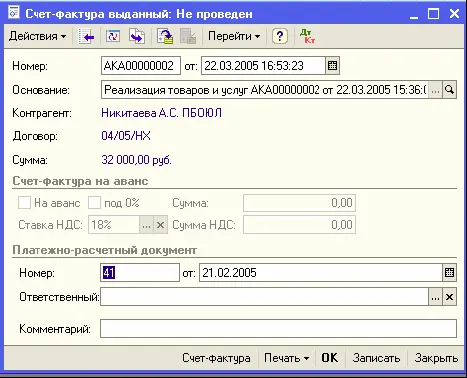
Task: Open help with the question mark icon
Action: click(280, 36)
